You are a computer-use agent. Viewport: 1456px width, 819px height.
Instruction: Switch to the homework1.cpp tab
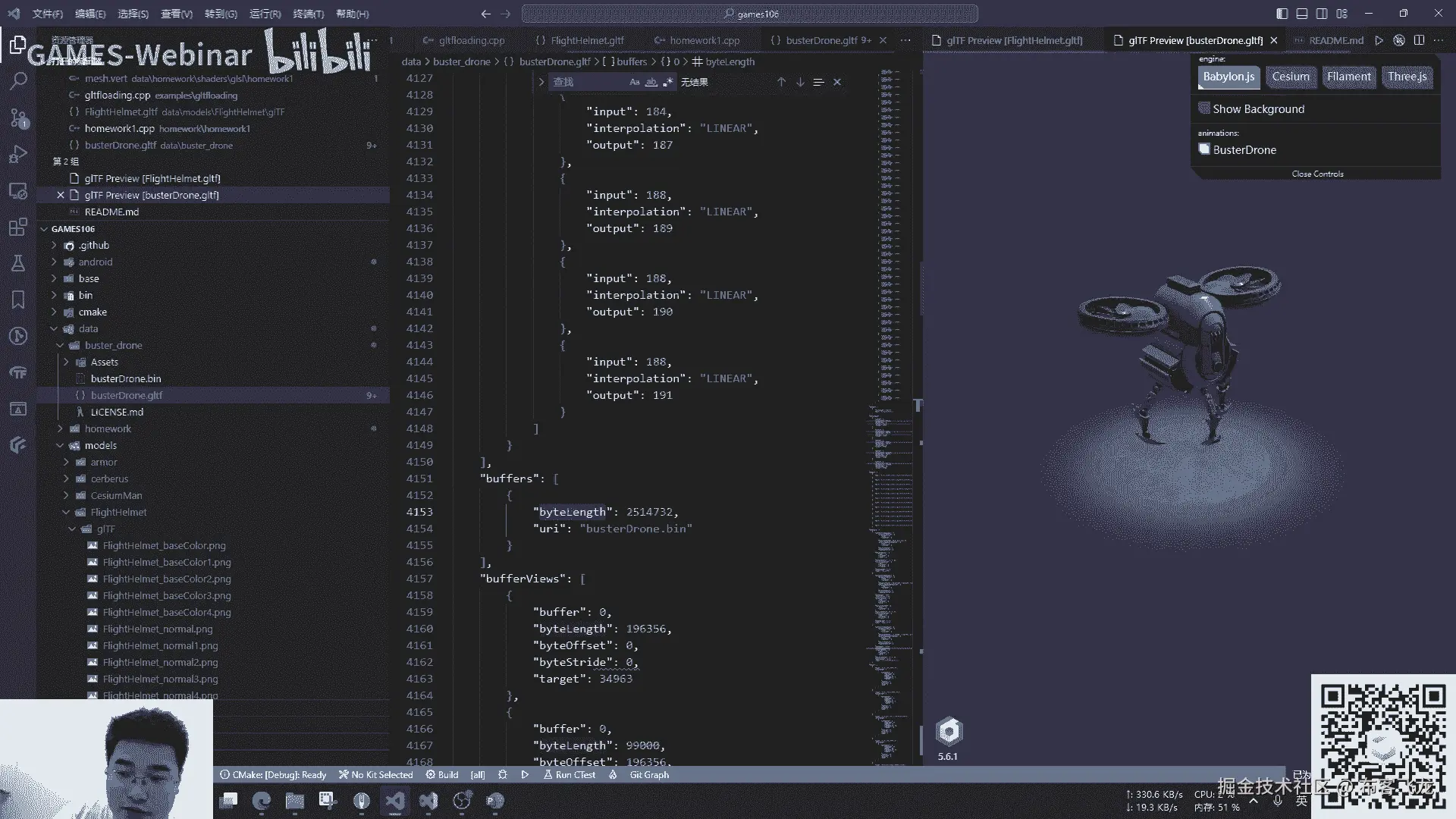704,40
